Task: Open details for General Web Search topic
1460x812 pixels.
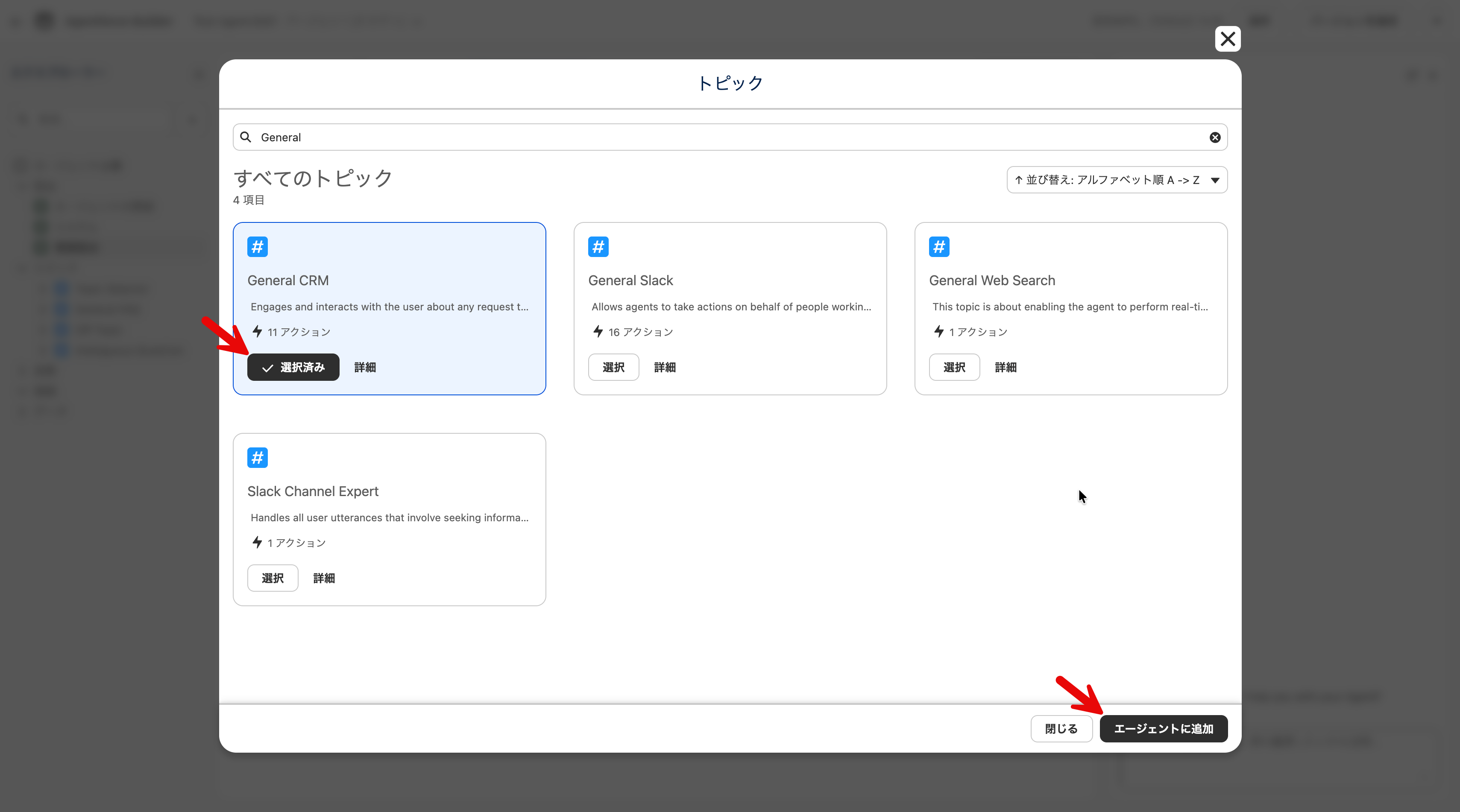Action: pos(1006,367)
